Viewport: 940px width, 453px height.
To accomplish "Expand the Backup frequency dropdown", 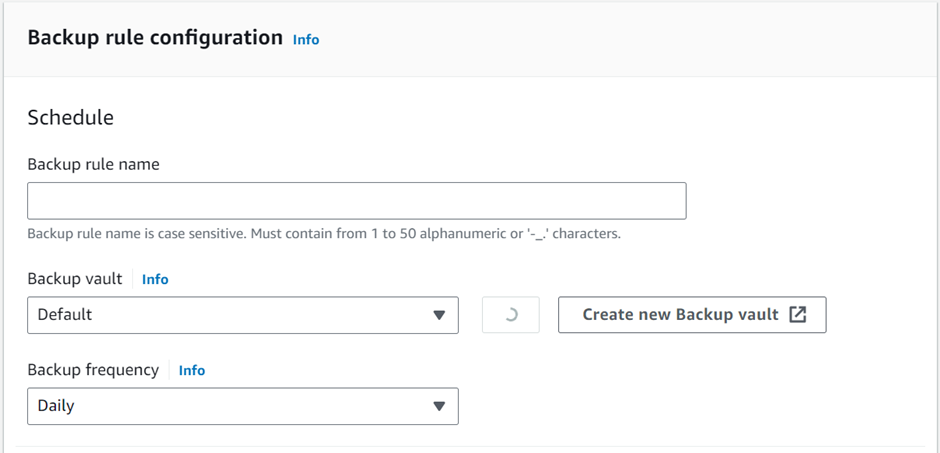I will pyautogui.click(x=242, y=406).
